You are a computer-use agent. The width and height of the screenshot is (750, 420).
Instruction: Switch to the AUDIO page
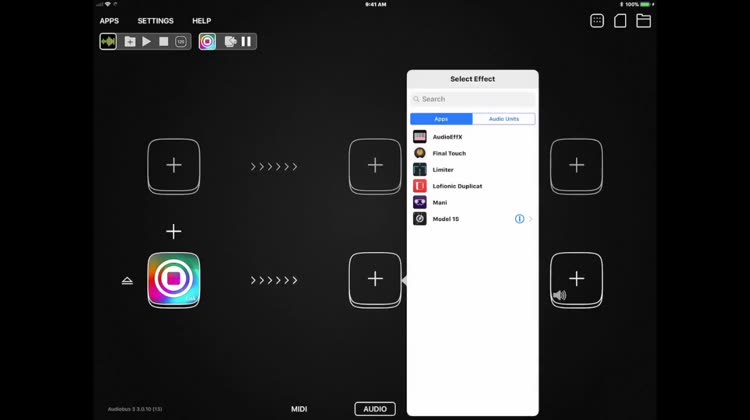pos(375,409)
